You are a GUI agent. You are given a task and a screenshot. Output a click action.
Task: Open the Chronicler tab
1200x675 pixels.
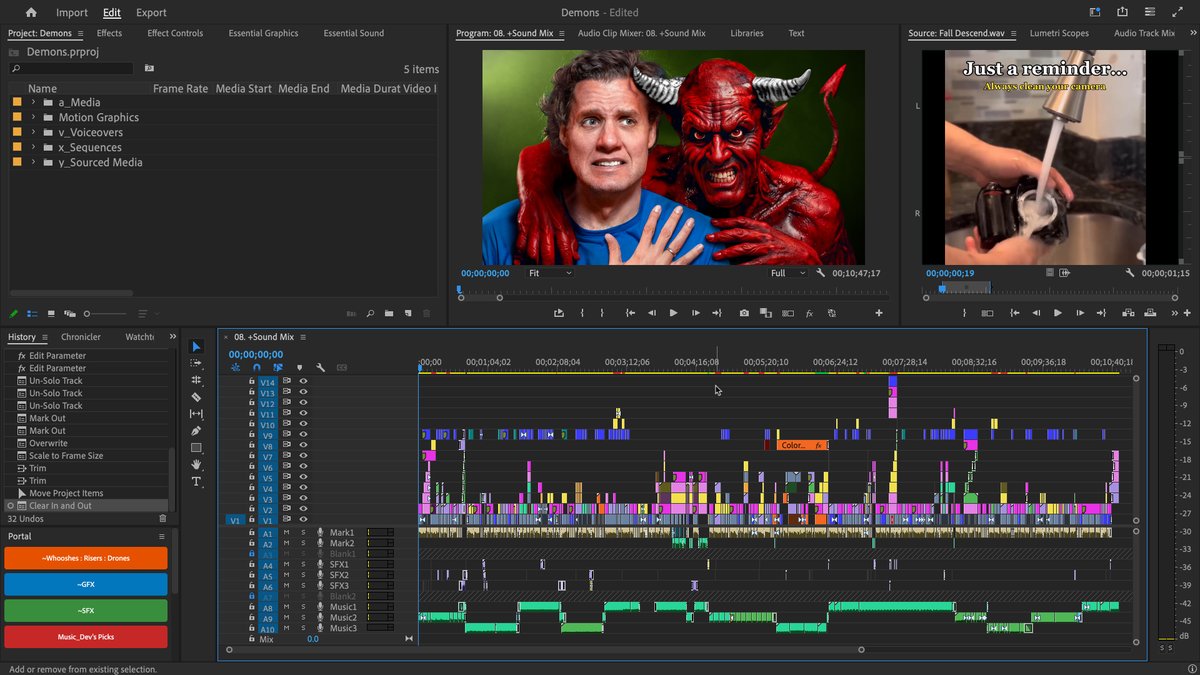click(81, 337)
